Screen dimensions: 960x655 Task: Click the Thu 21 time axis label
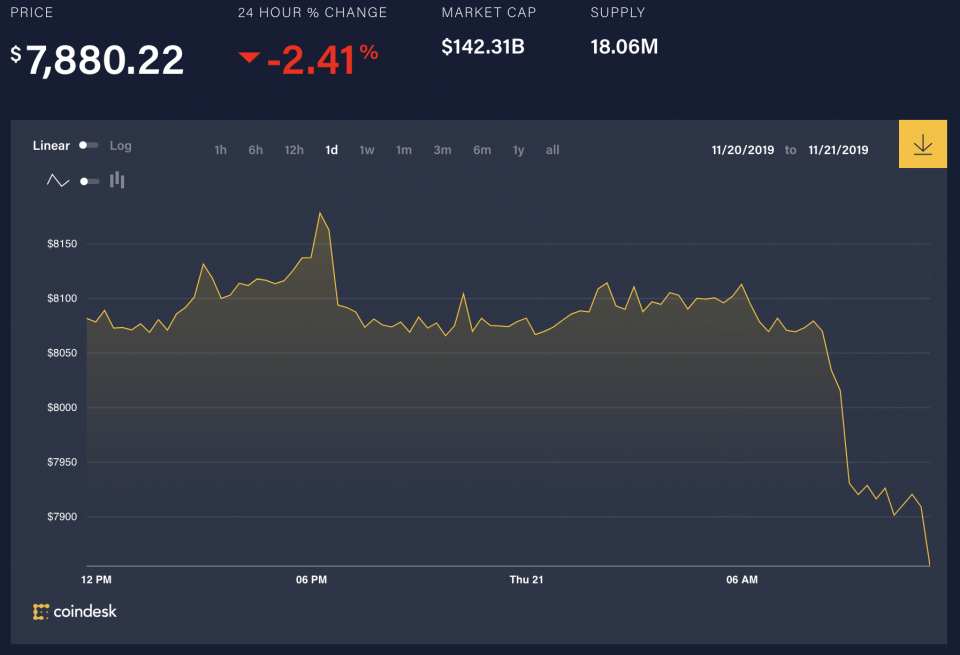click(527, 579)
